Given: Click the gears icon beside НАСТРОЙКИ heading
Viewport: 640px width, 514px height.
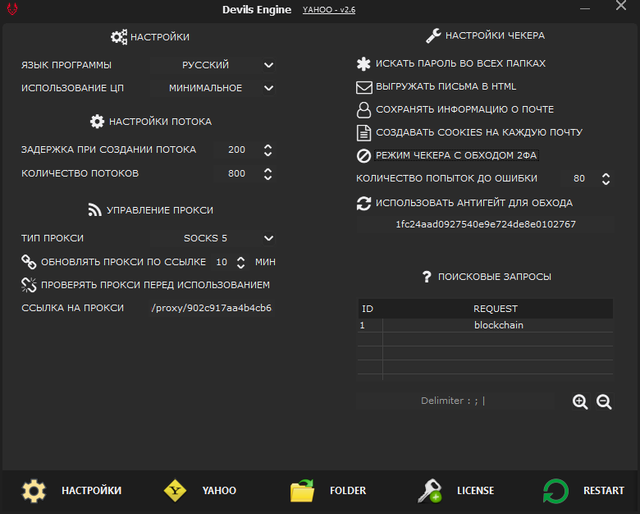Looking at the screenshot, I should coord(119,37).
